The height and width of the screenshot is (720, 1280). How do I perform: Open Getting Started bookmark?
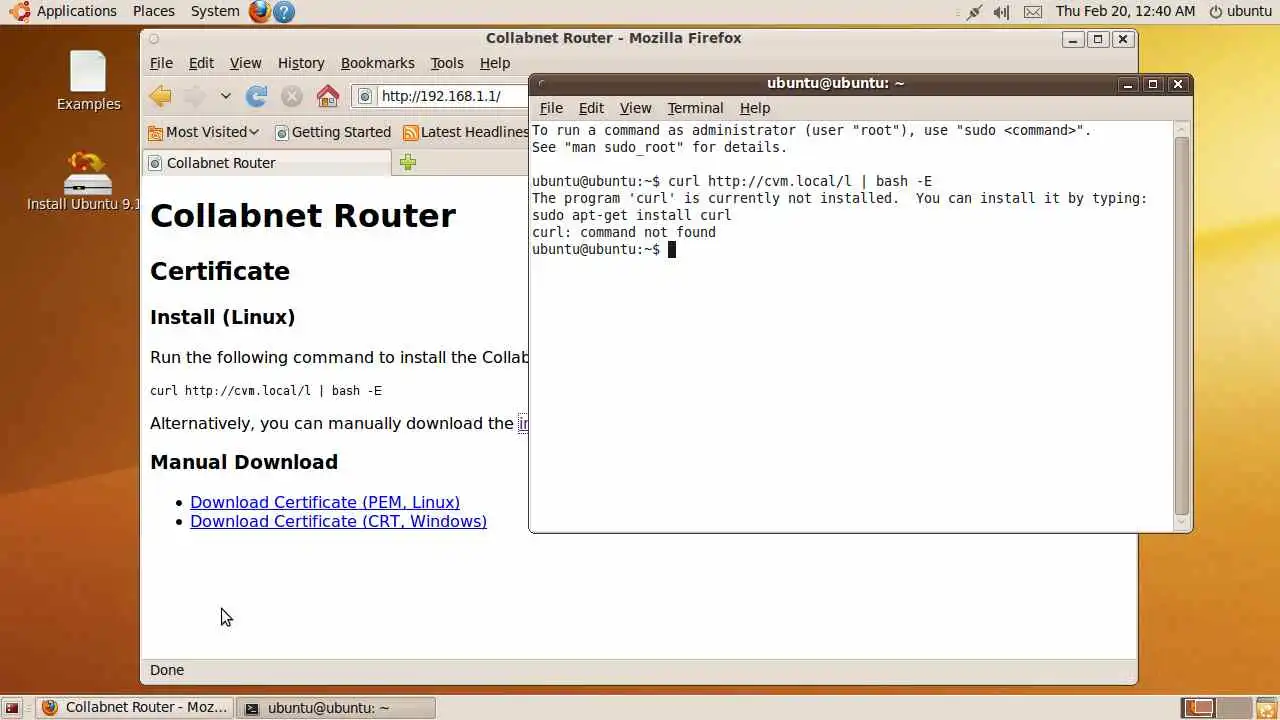click(333, 132)
